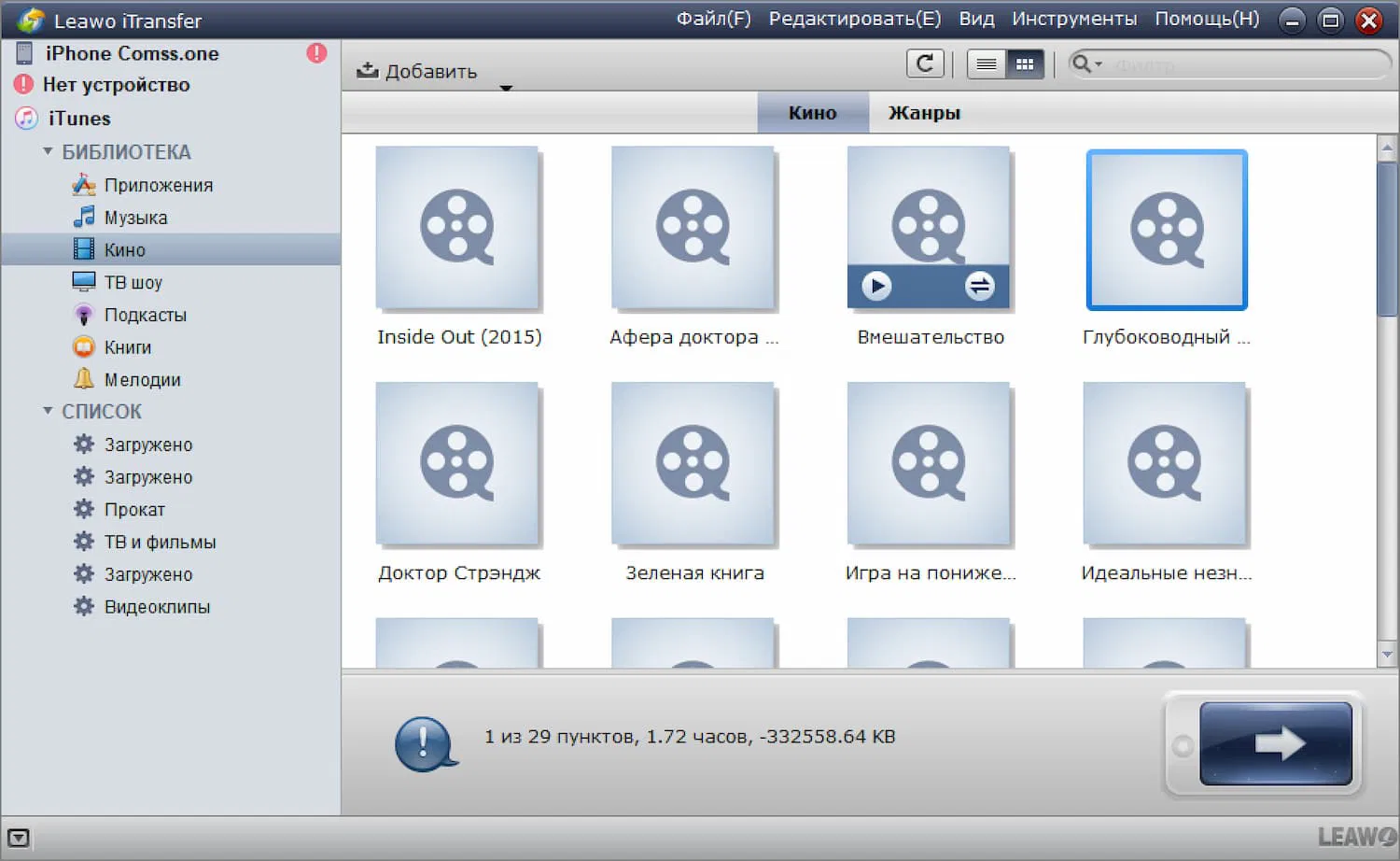Open the Книги books icon

[x=84, y=347]
